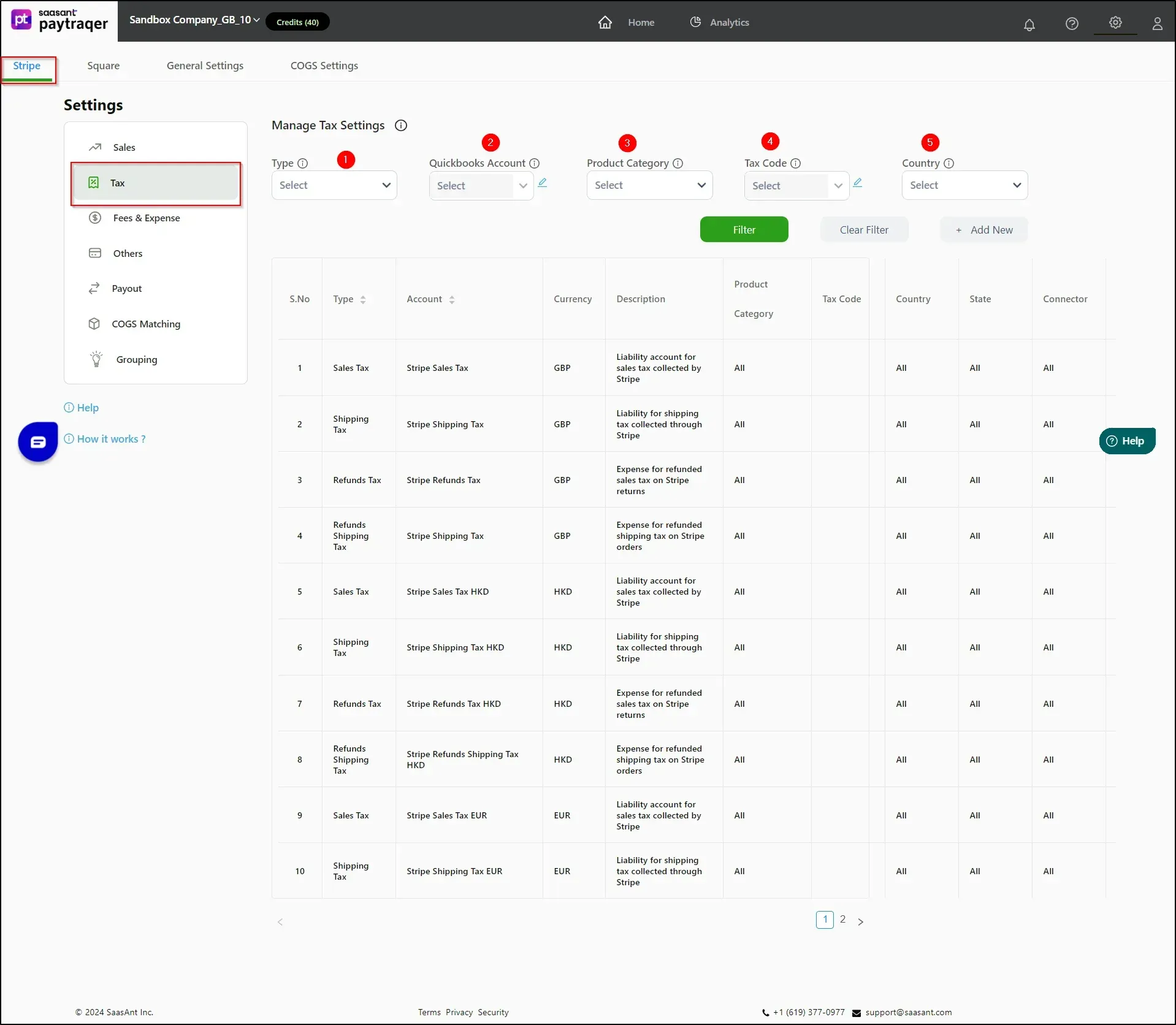Switch to the Stripe tab
1176x1025 pixels.
[27, 66]
